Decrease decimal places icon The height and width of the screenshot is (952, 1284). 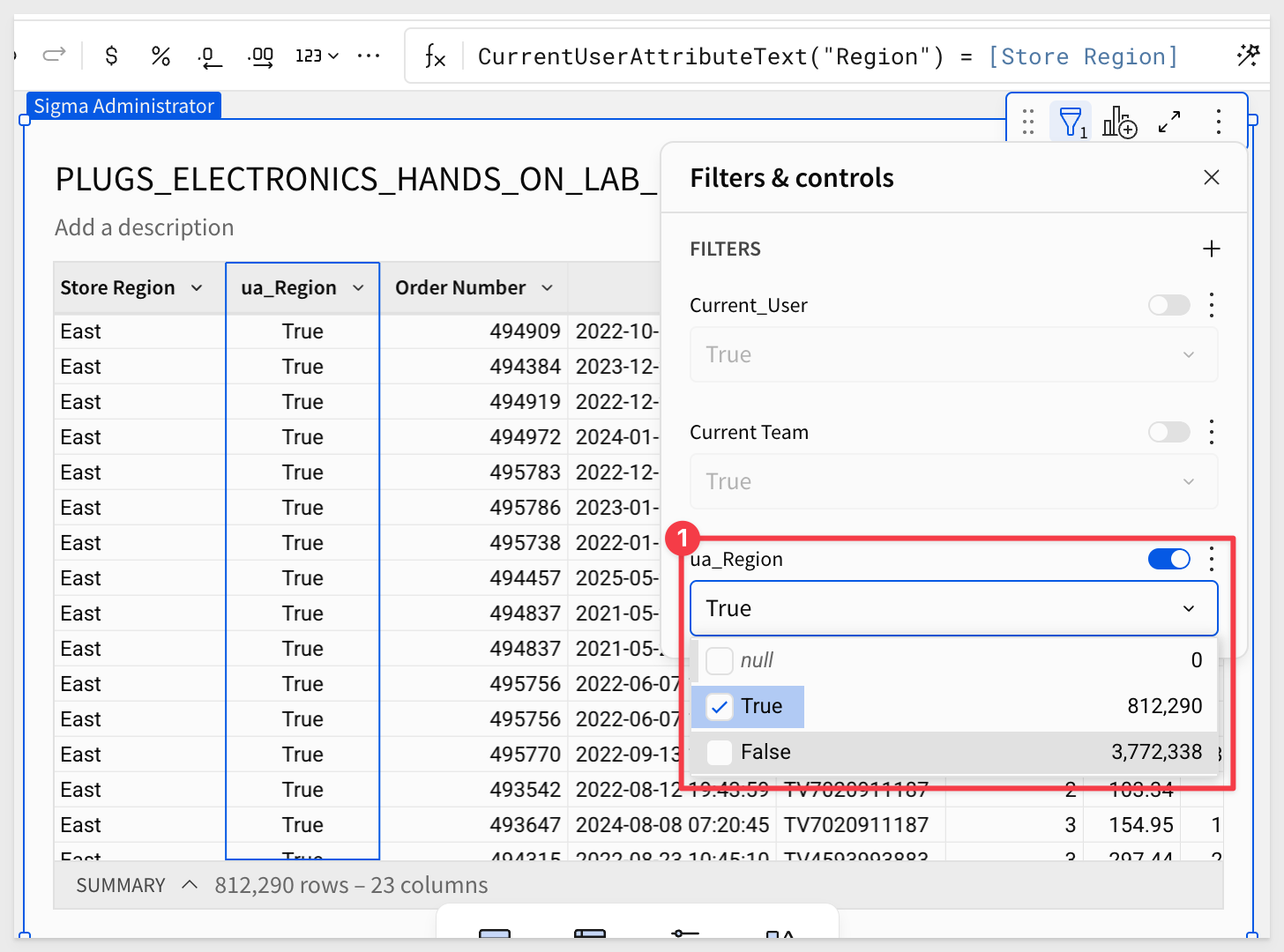coord(210,57)
